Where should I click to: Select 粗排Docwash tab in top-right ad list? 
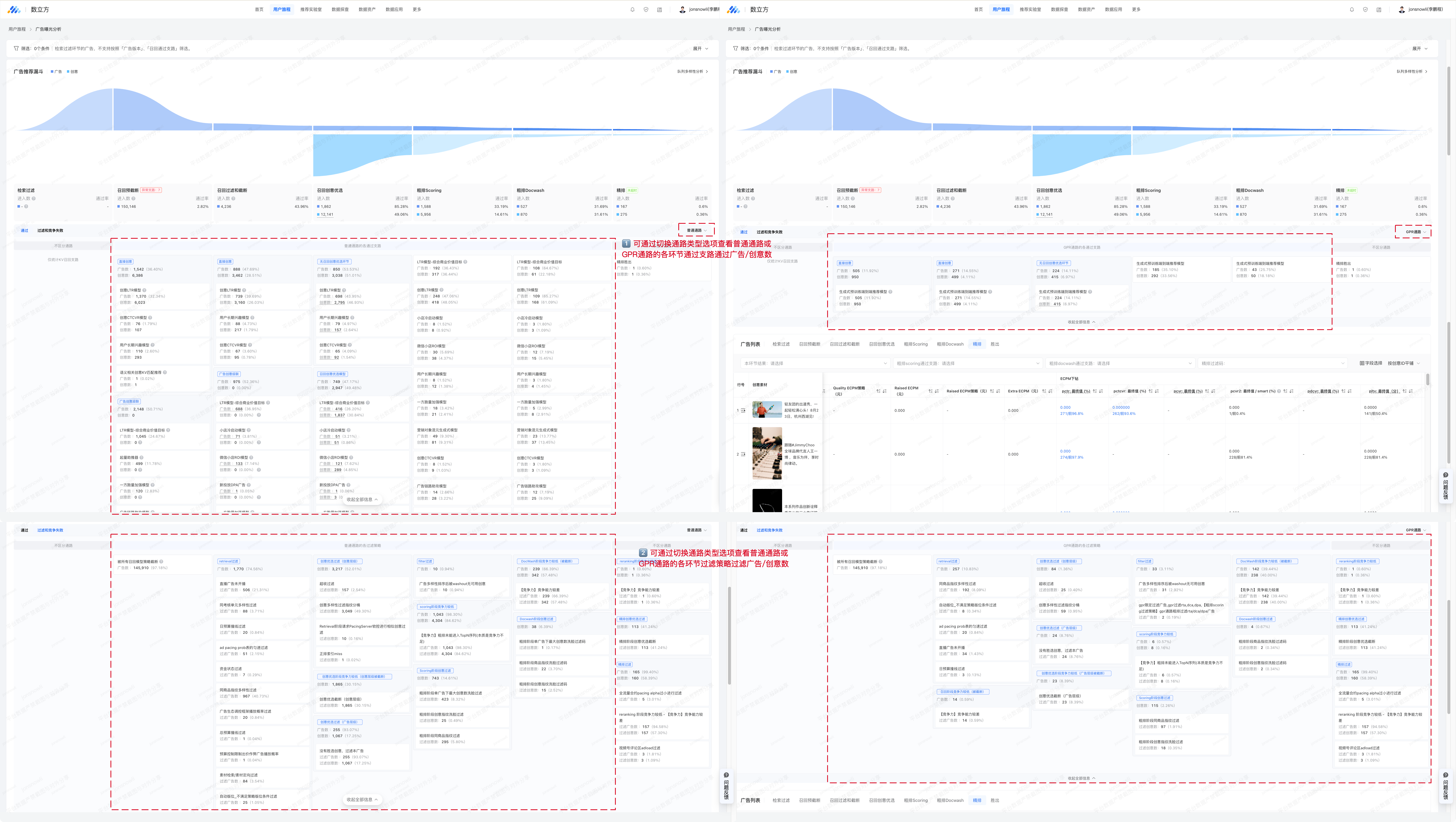point(950,344)
